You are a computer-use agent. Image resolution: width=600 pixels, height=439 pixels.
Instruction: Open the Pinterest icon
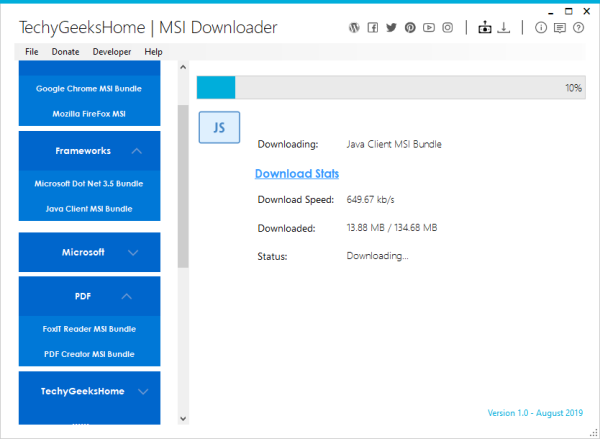point(410,28)
